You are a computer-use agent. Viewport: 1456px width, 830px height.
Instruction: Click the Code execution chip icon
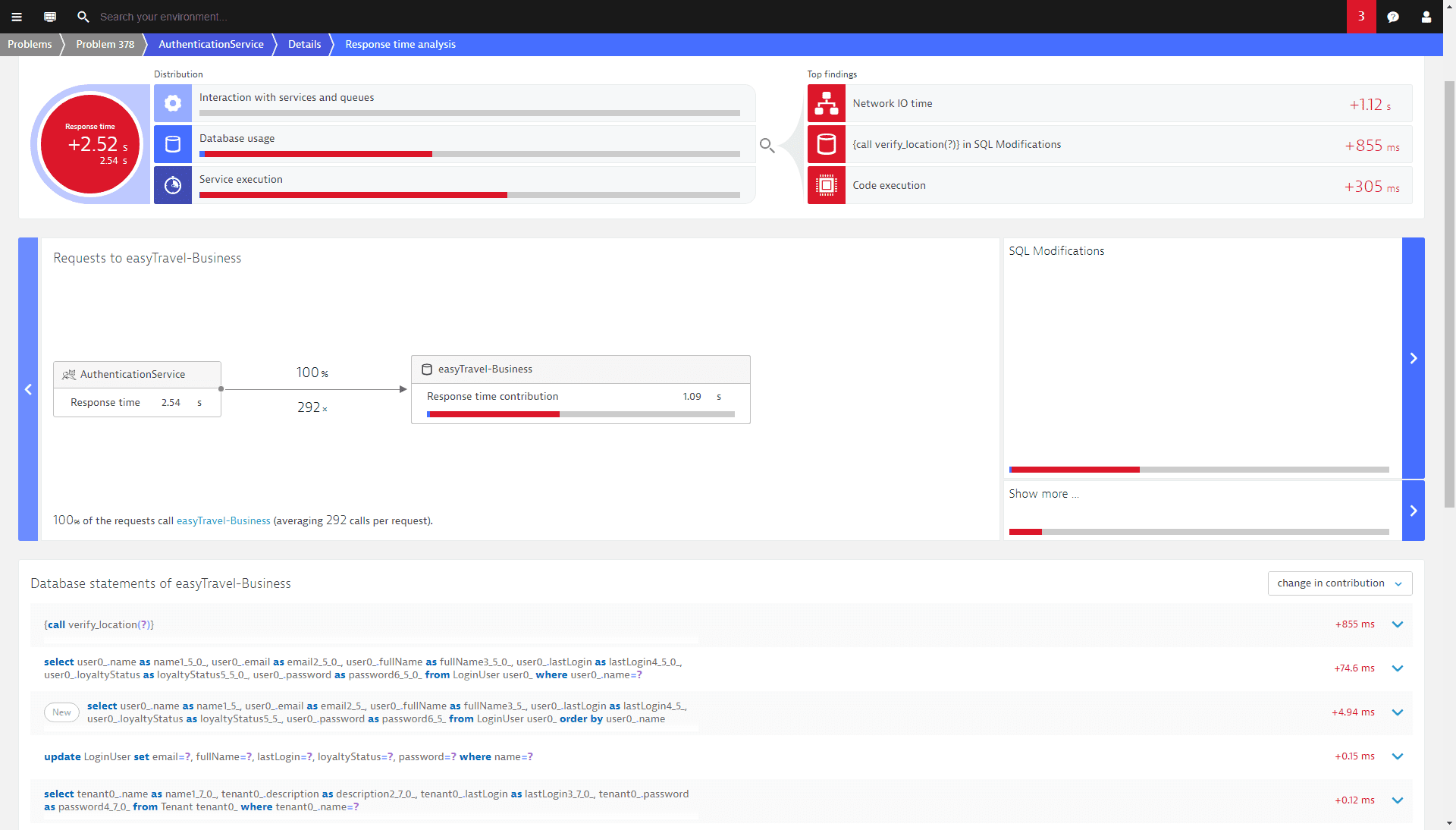827,185
